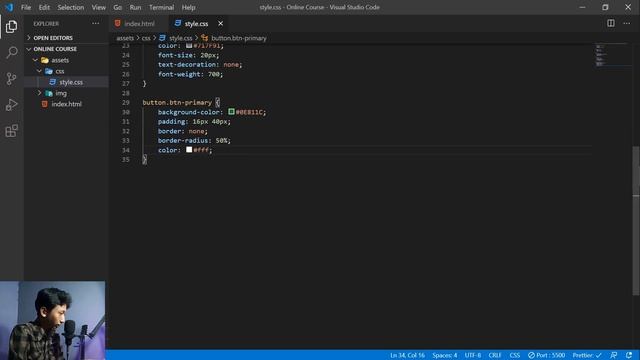Click Port : 5500 Live Server status

(x=546, y=355)
